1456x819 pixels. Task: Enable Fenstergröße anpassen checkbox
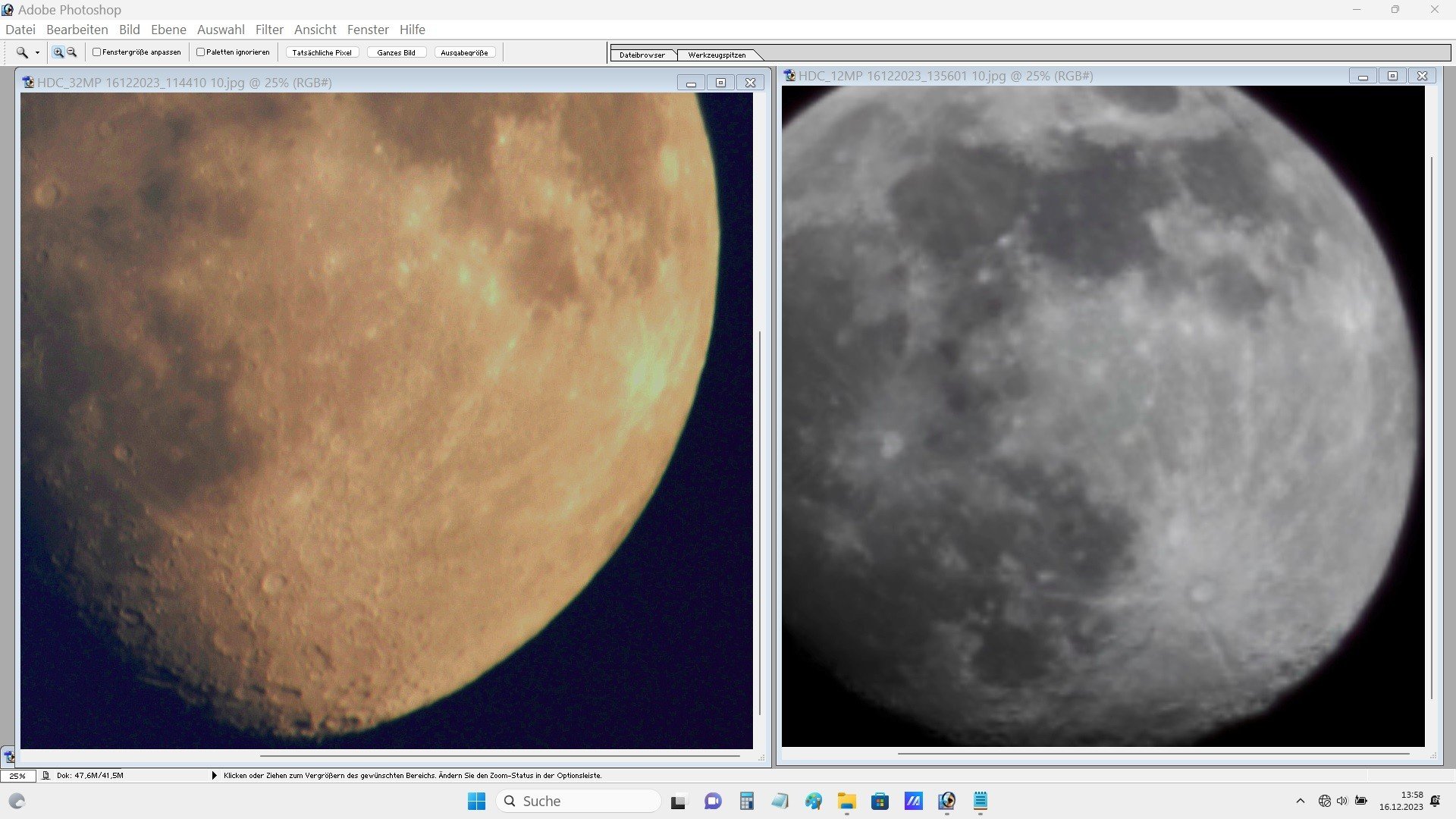point(97,52)
